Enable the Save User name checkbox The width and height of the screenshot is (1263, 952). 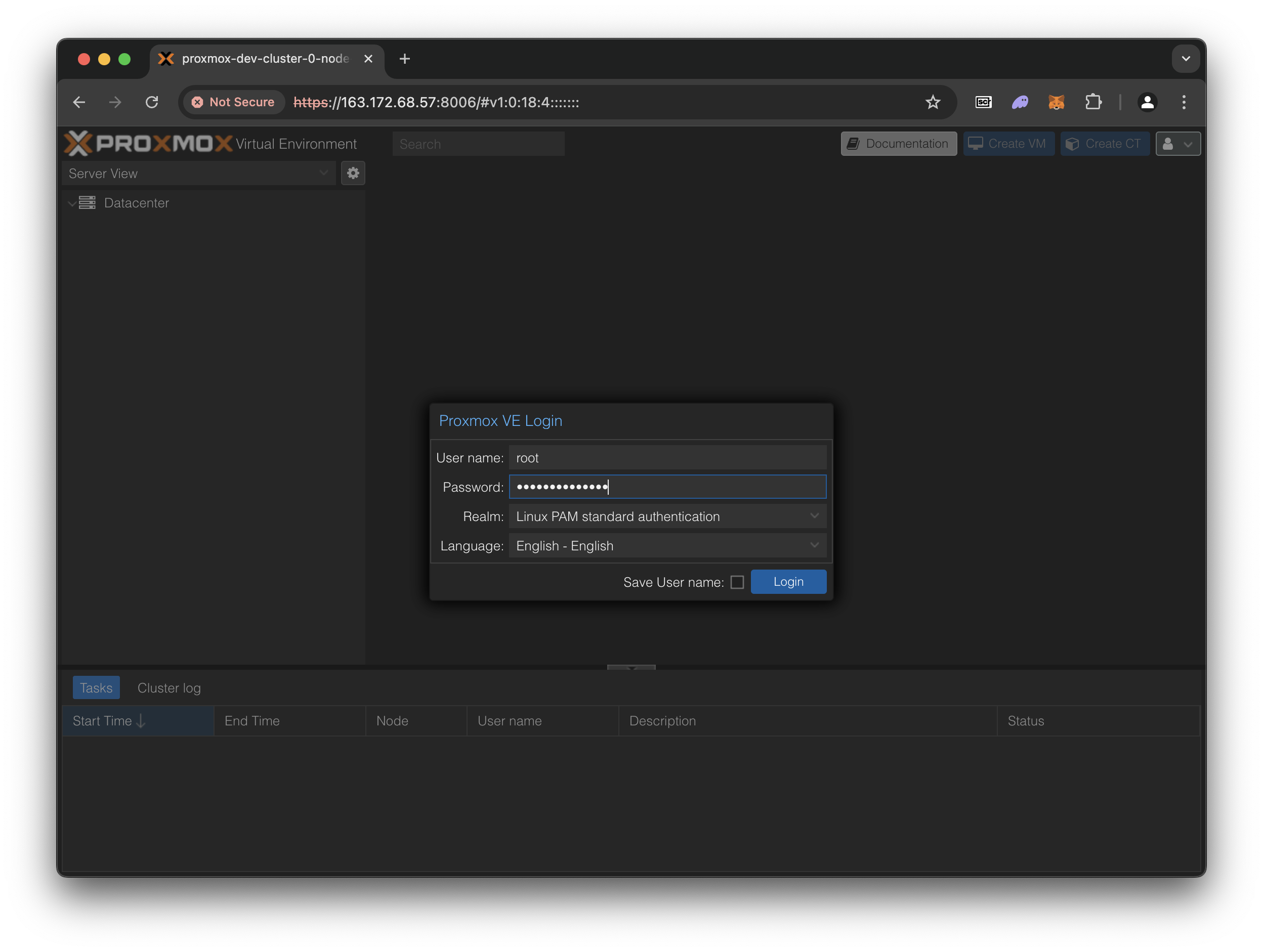(x=737, y=582)
